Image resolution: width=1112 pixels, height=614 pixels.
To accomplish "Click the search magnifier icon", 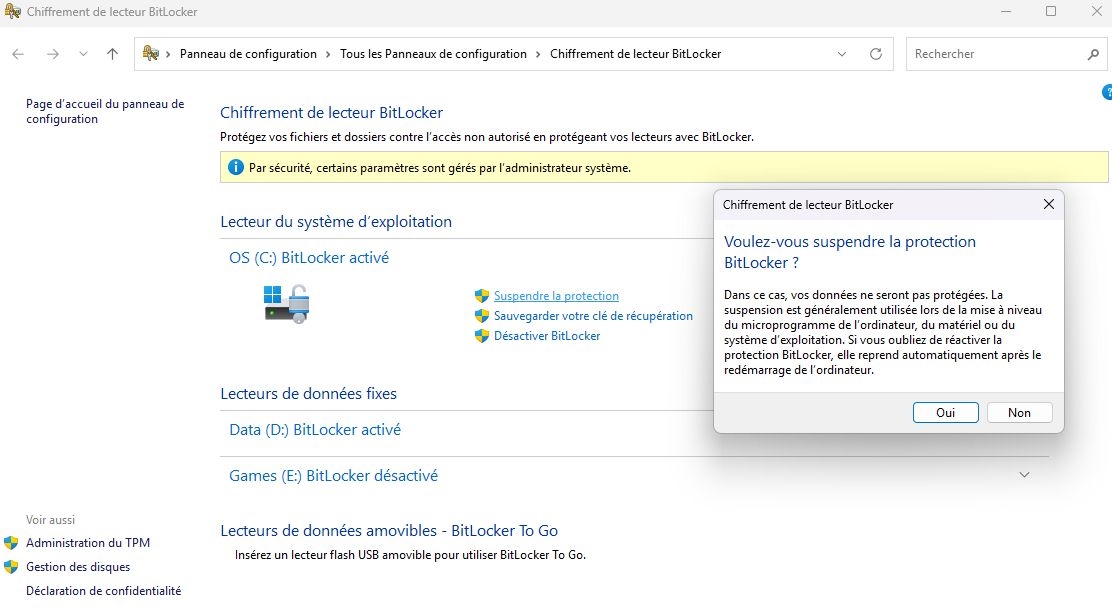I will (x=1093, y=54).
